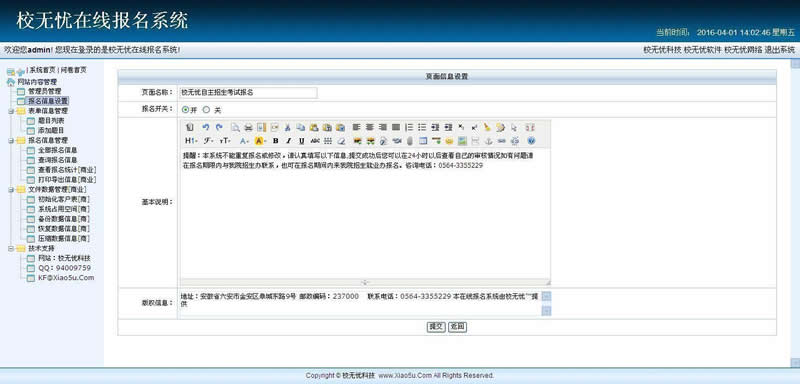Go to 问卷首页 link

tap(74, 70)
